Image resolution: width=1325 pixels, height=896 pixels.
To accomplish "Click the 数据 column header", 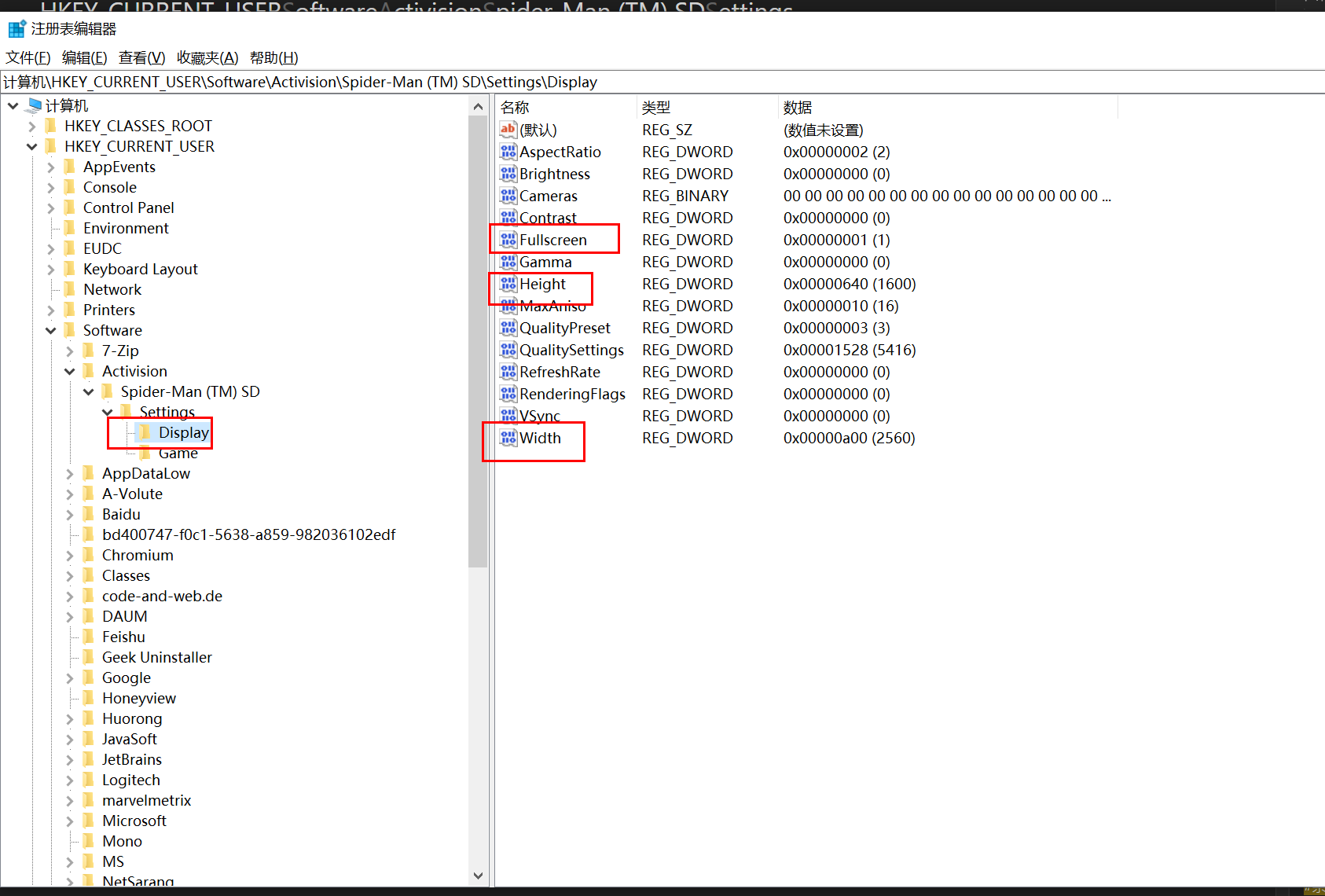I will (797, 108).
